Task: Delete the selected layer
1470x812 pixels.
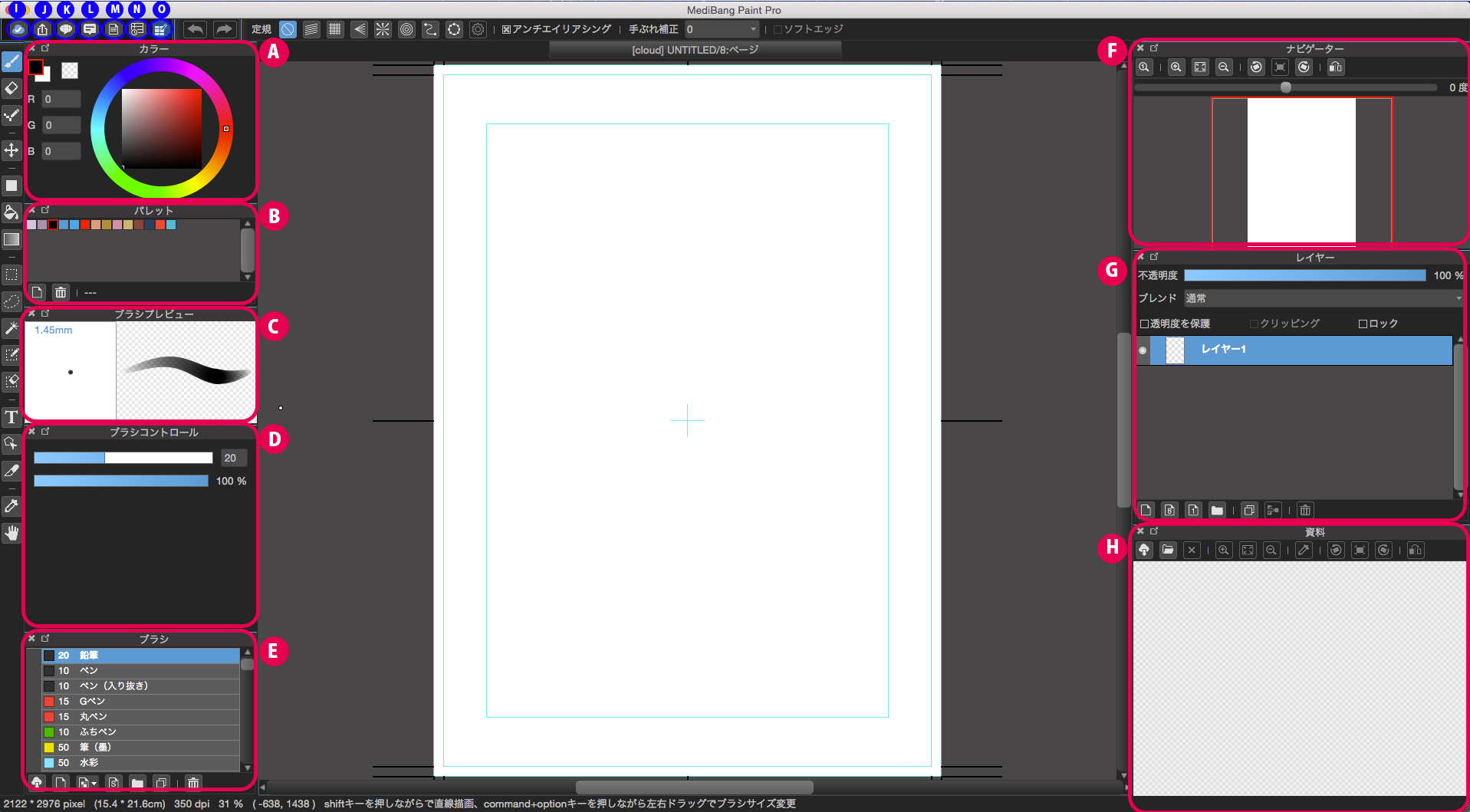Action: pyautogui.click(x=1305, y=510)
